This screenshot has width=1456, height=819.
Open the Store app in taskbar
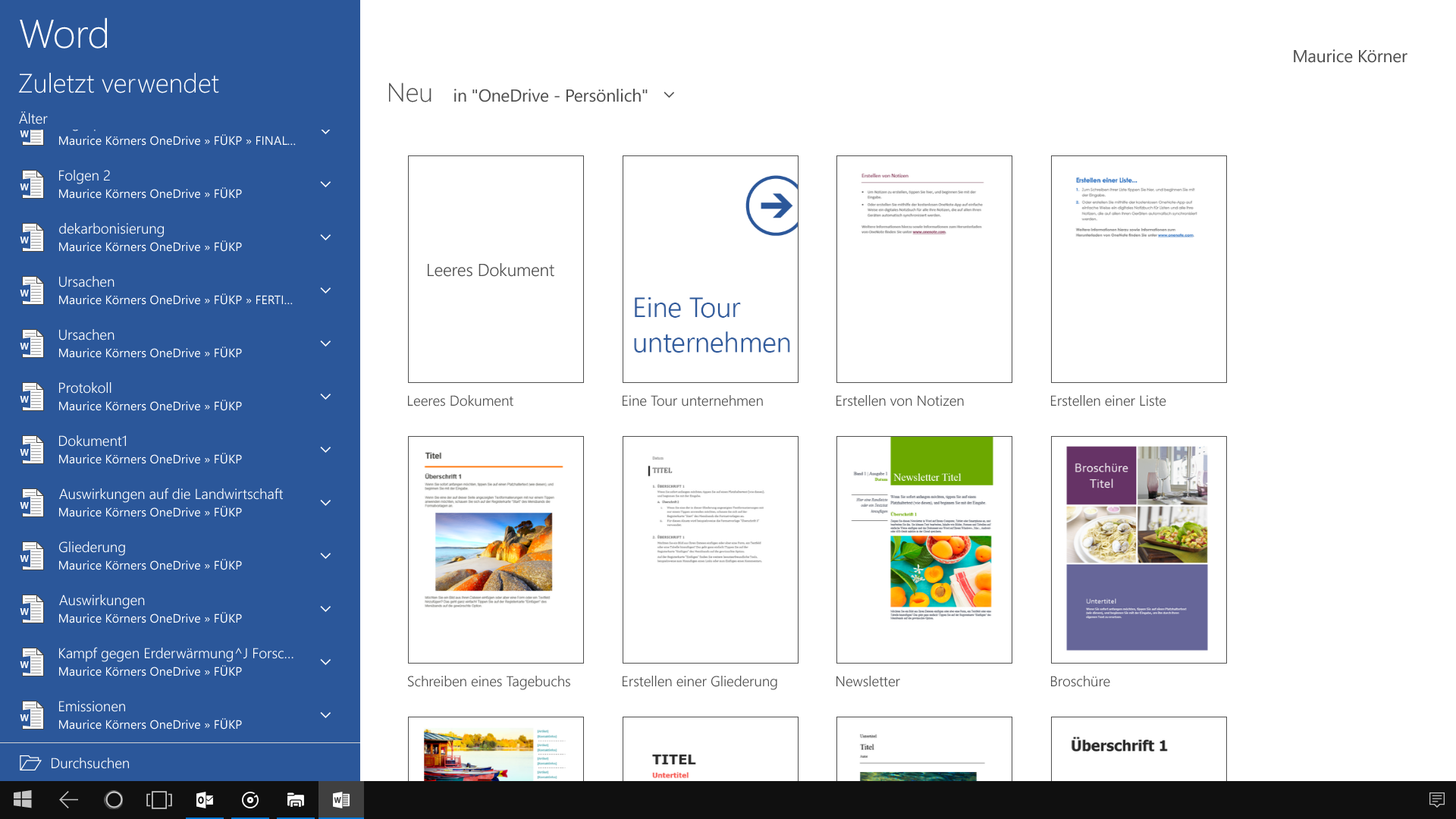coord(296,800)
